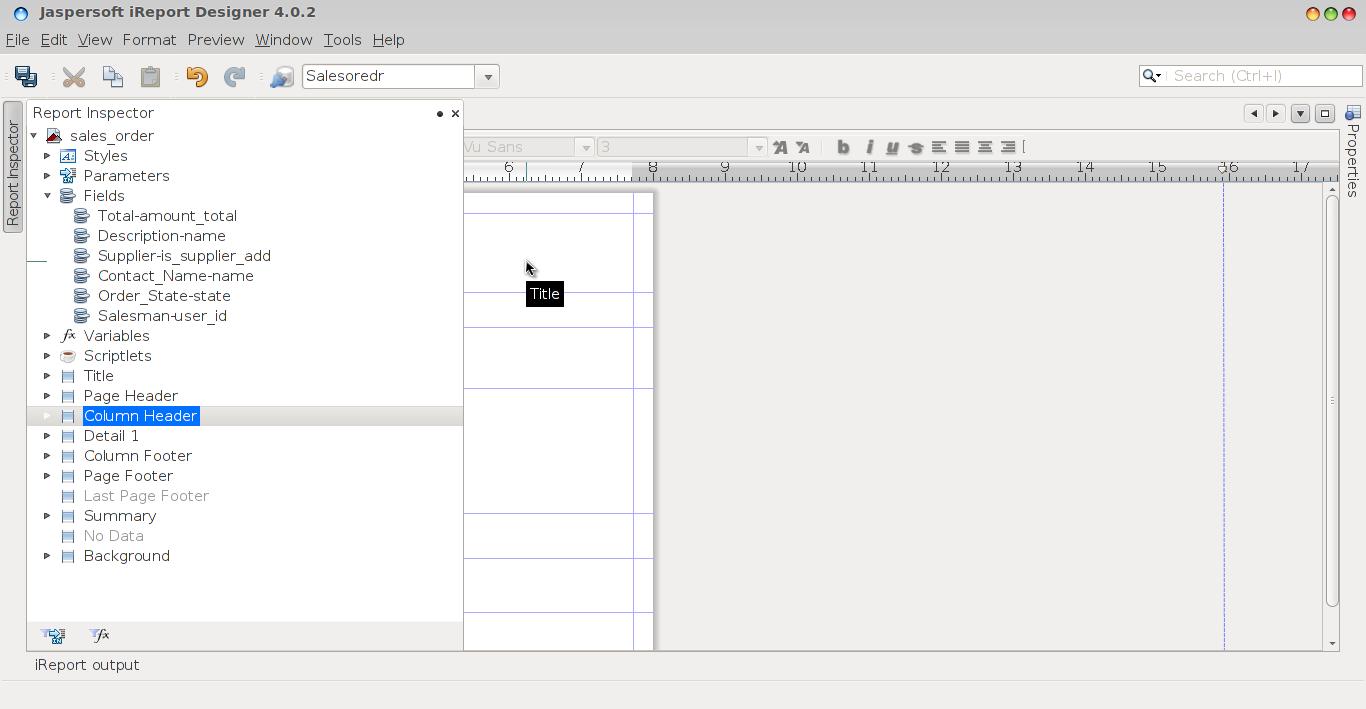
Task: Click the Redo icon
Action: tap(236, 76)
